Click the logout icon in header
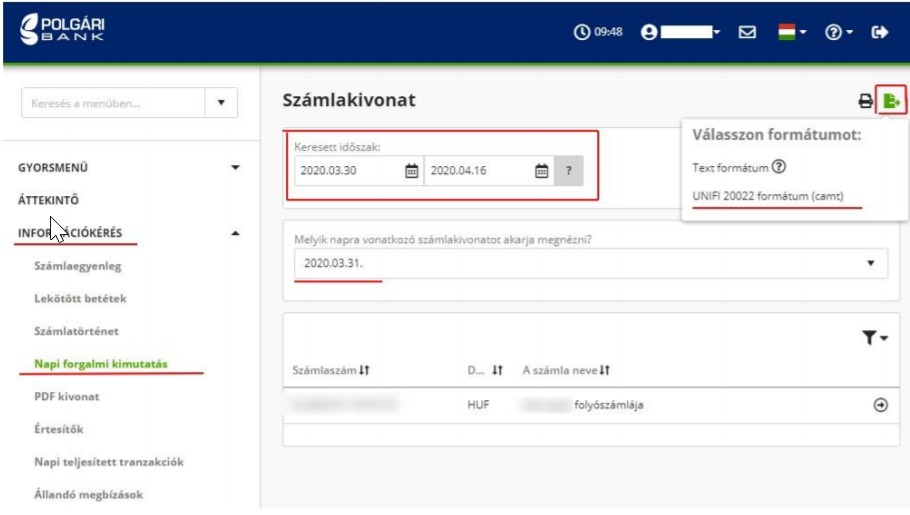Image resolution: width=910 pixels, height=515 pixels. click(x=880, y=32)
